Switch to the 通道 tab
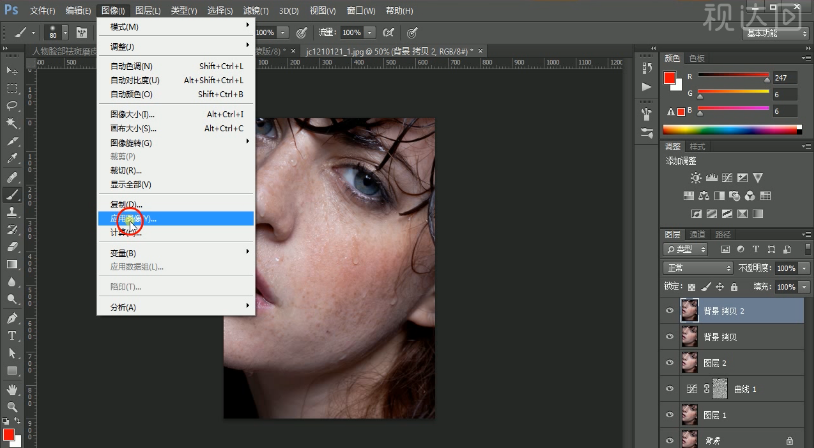814x448 pixels. [697, 234]
